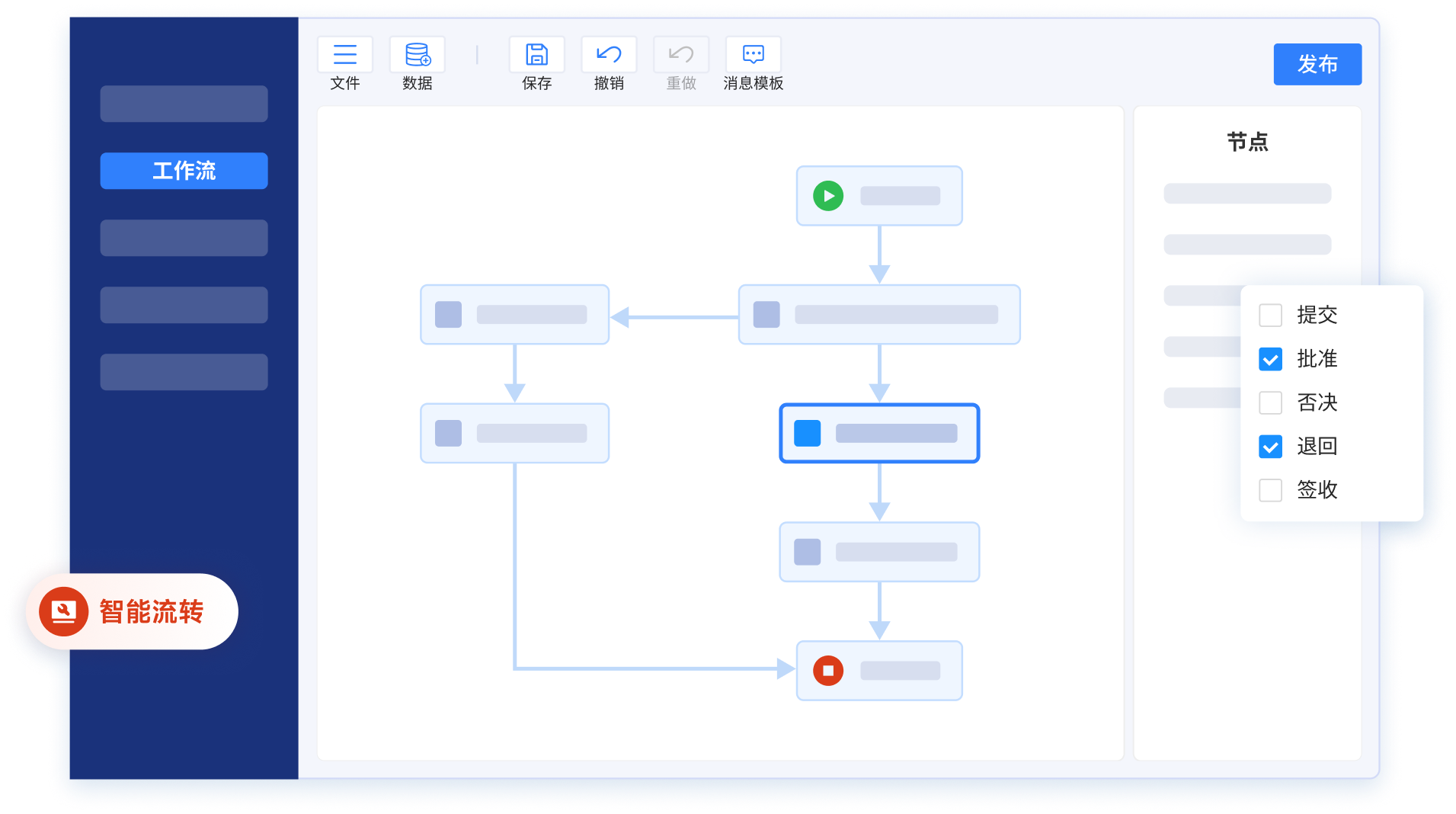Screen dimensions: 1456x814
Task: Click the green play start node icon
Action: coord(828,196)
